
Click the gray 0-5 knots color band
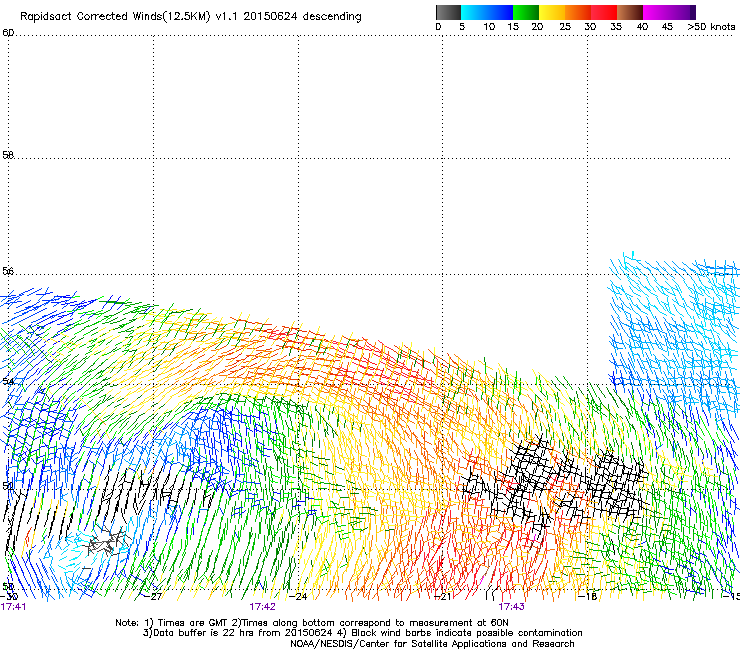point(448,12)
